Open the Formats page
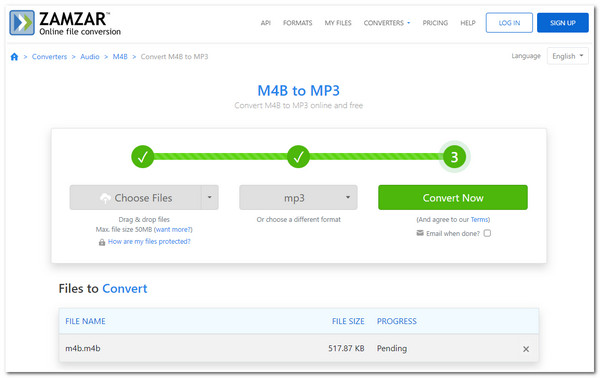 coord(297,23)
